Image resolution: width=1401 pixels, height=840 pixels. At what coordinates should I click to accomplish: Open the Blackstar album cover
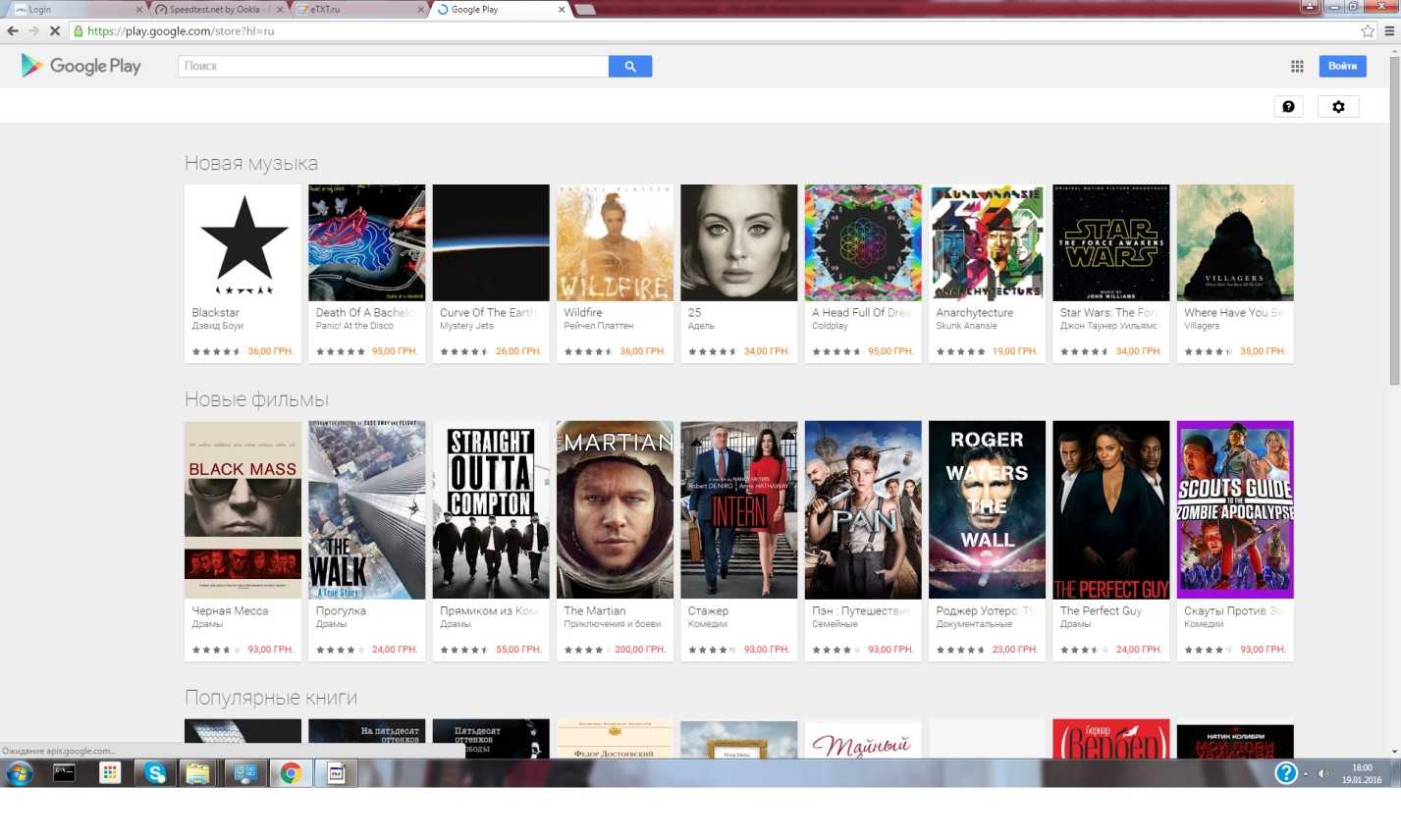[242, 243]
